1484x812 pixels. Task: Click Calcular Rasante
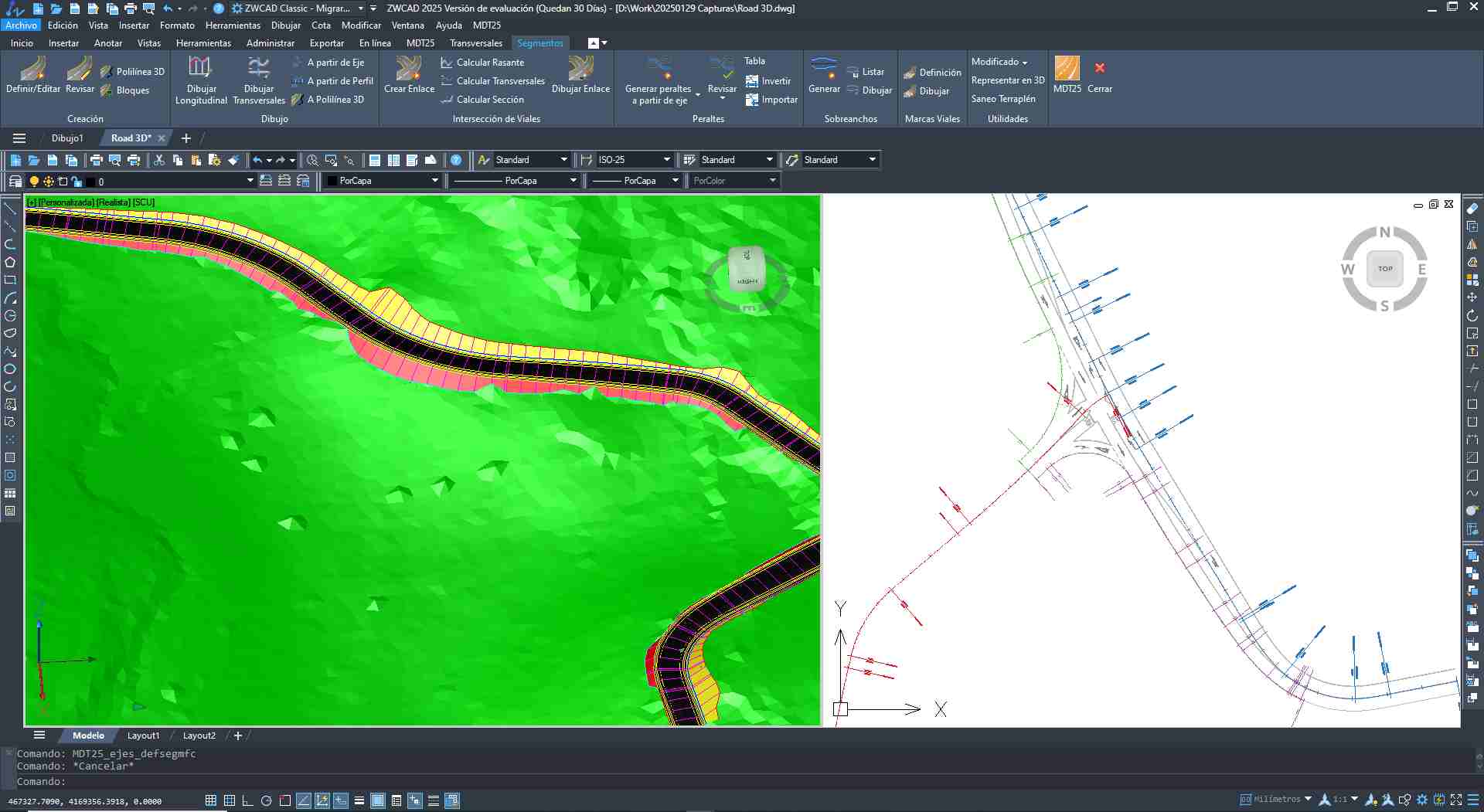[489, 63]
